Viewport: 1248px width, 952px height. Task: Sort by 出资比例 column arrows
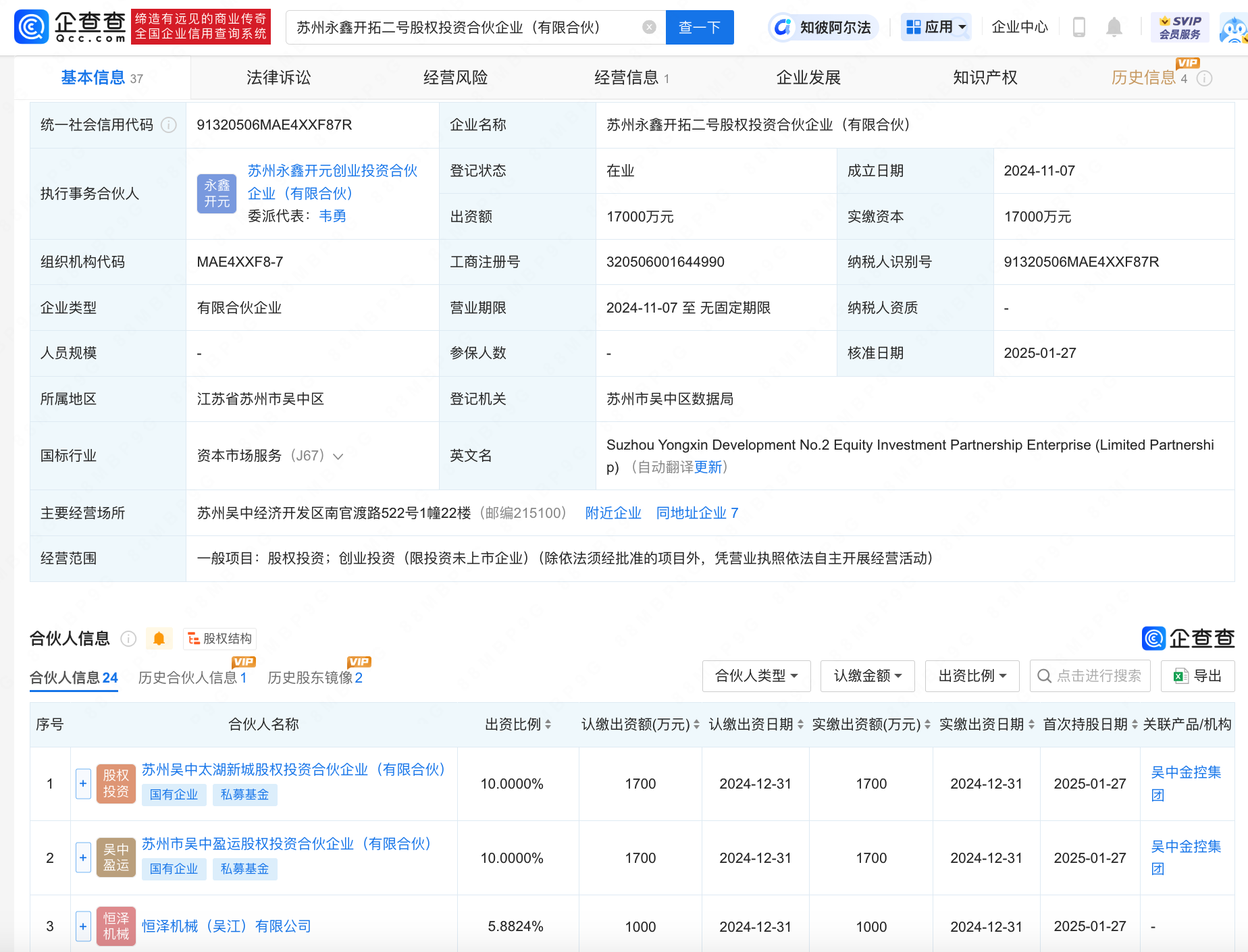(x=548, y=724)
